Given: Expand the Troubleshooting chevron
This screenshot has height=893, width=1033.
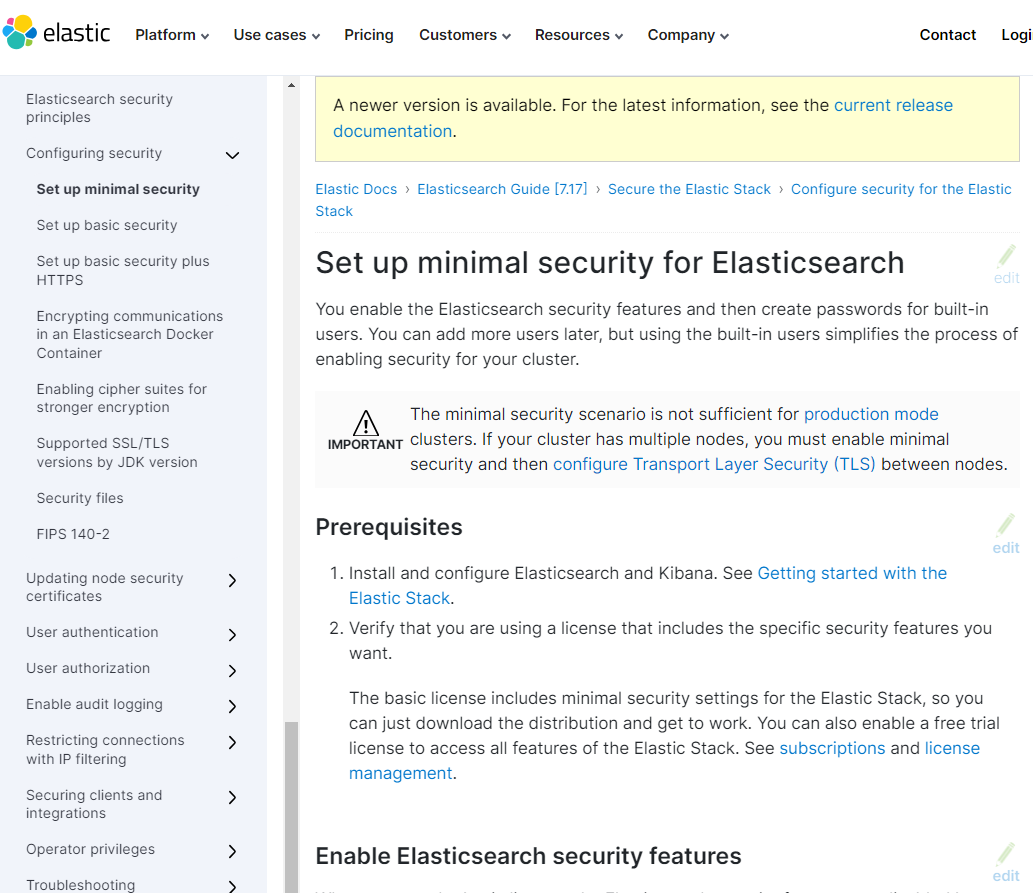Looking at the screenshot, I should pyautogui.click(x=232, y=886).
